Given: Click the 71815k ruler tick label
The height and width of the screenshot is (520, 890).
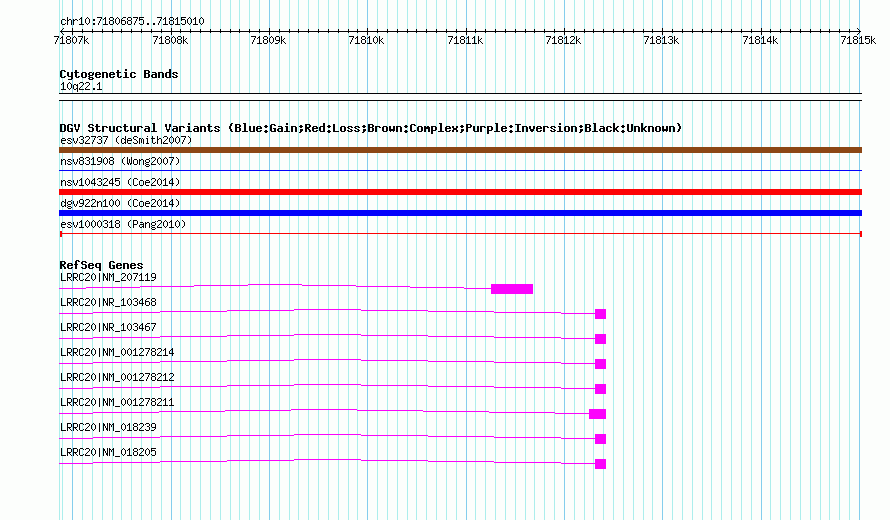Looking at the screenshot, I should click(x=858, y=40).
